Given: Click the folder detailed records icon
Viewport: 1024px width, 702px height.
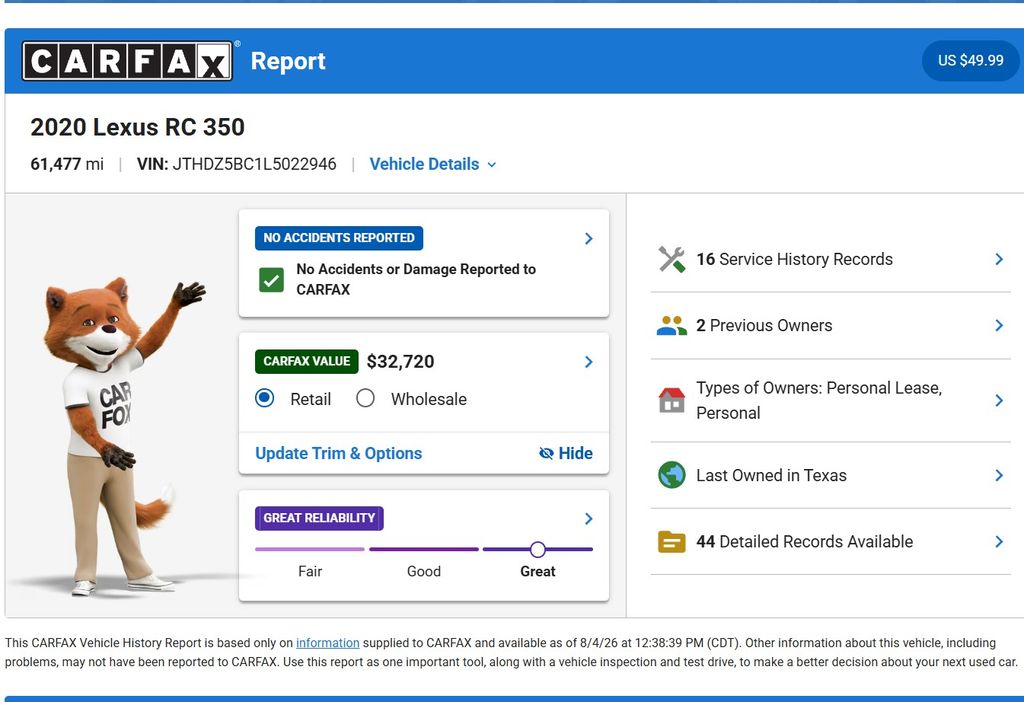Looking at the screenshot, I should point(671,541).
